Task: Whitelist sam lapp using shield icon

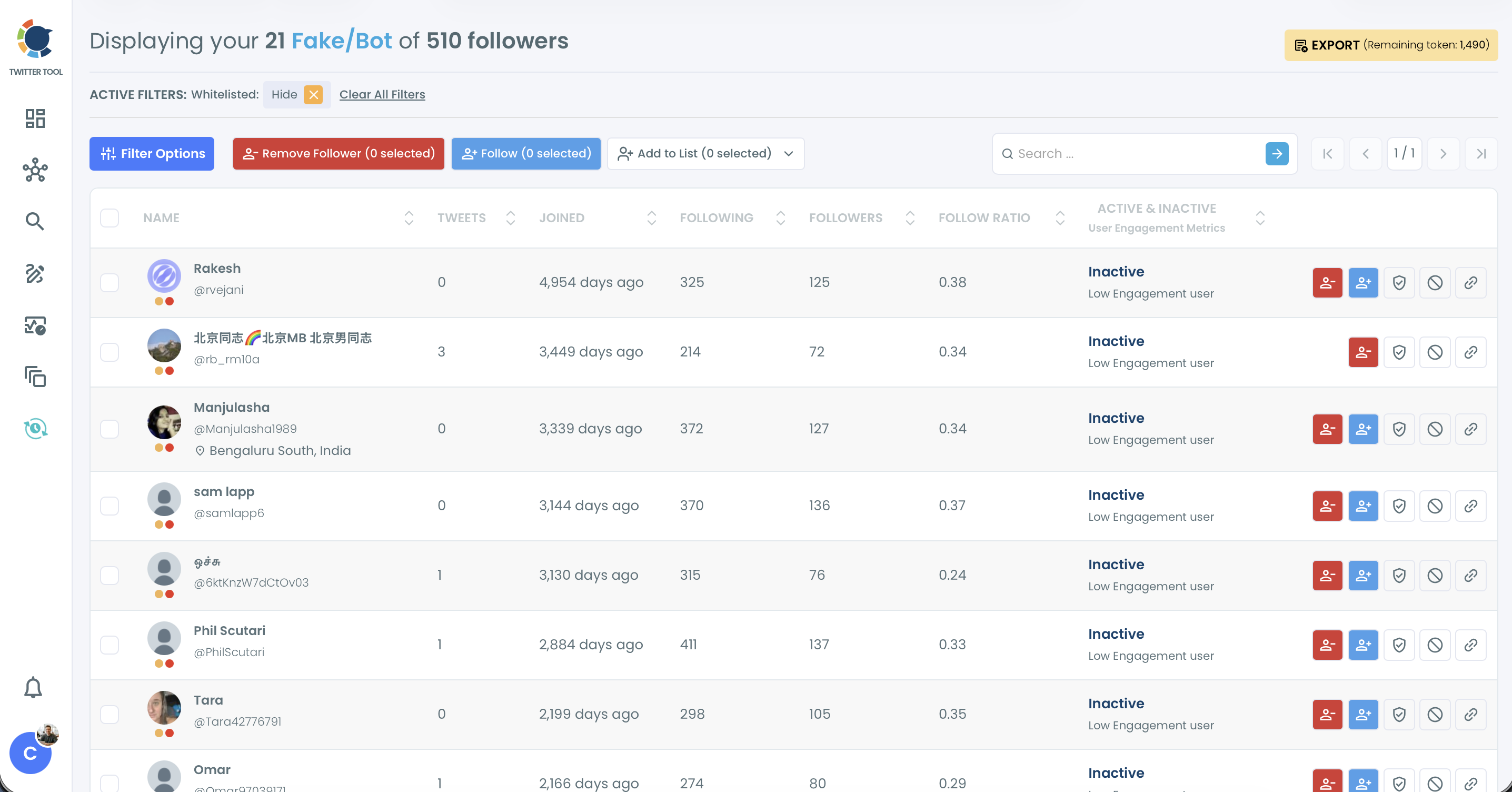Action: tap(1399, 506)
